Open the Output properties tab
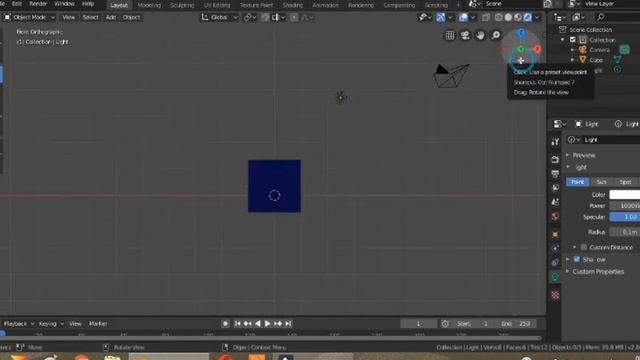Image resolution: width=640 pixels, height=360 pixels. click(555, 174)
